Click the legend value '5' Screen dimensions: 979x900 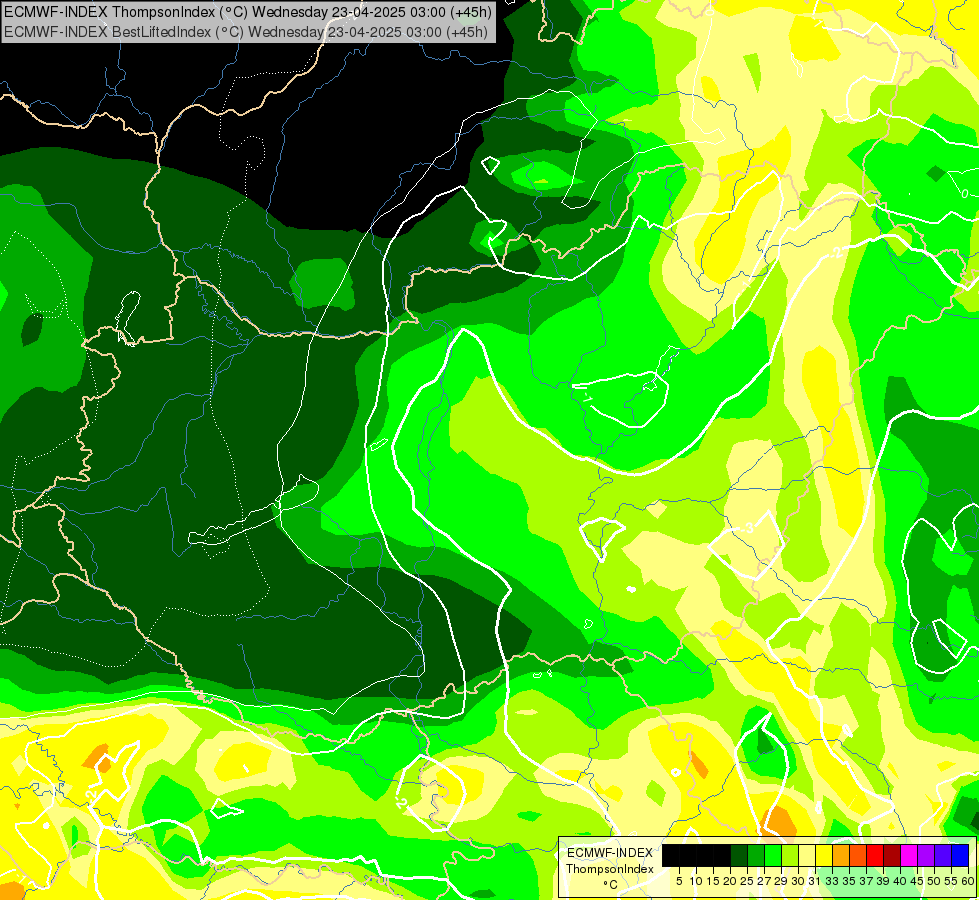pyautogui.click(x=679, y=881)
